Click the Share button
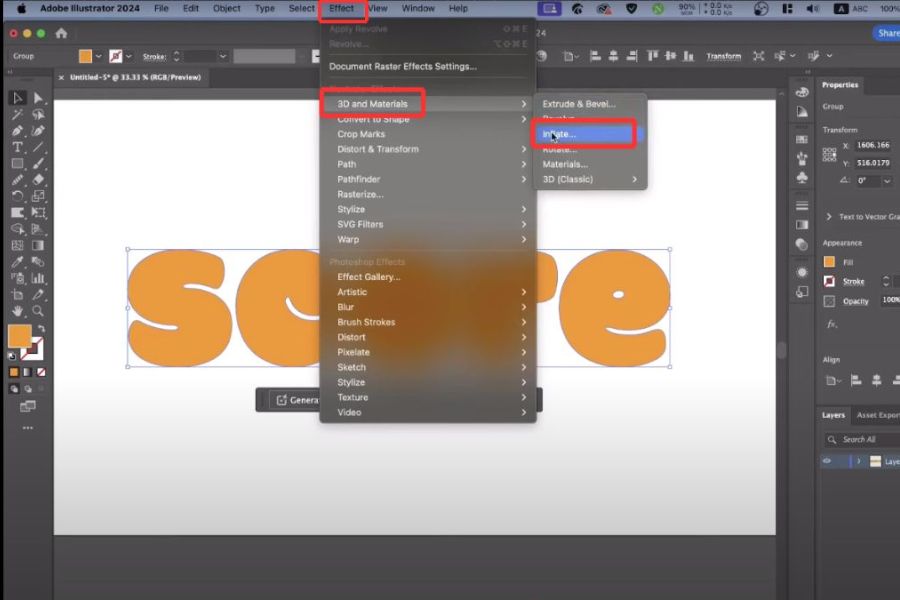 click(x=886, y=33)
